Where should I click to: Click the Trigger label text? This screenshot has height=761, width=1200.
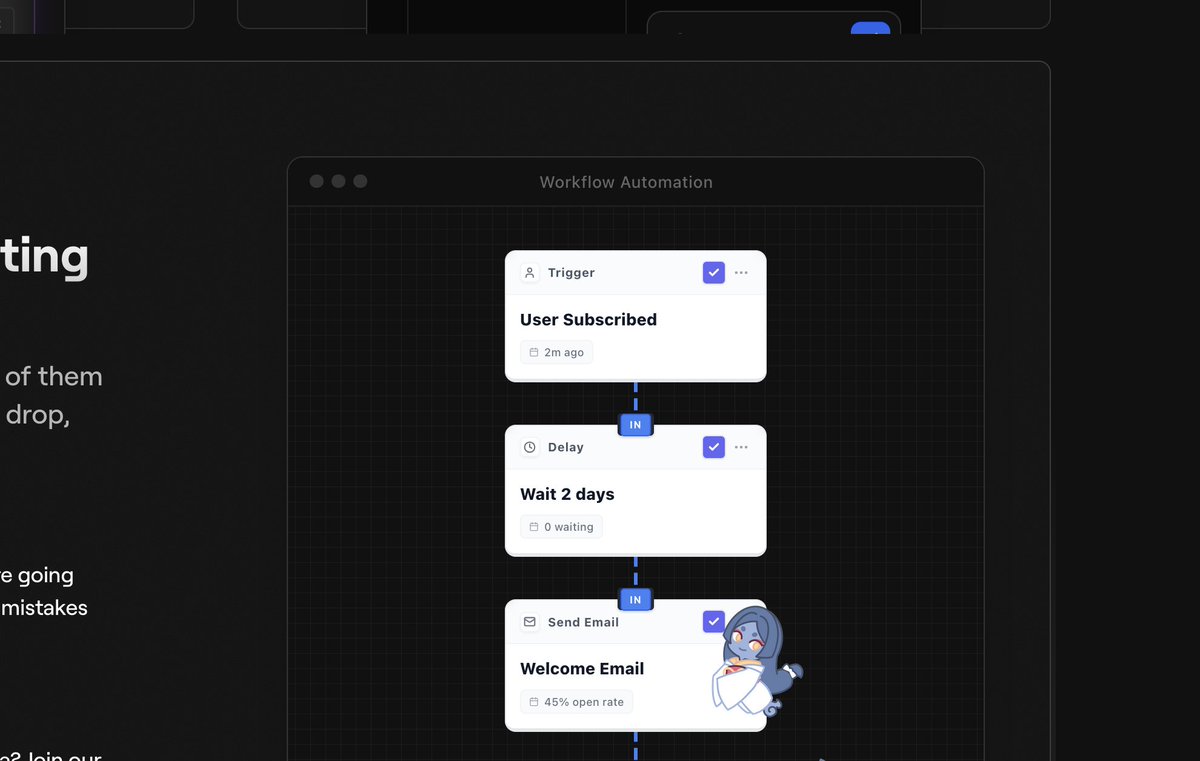click(571, 273)
